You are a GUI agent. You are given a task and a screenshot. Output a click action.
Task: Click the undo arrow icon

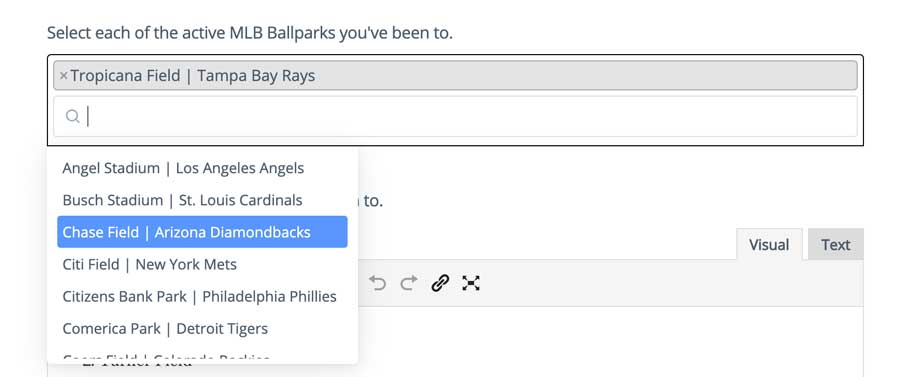pyautogui.click(x=377, y=283)
